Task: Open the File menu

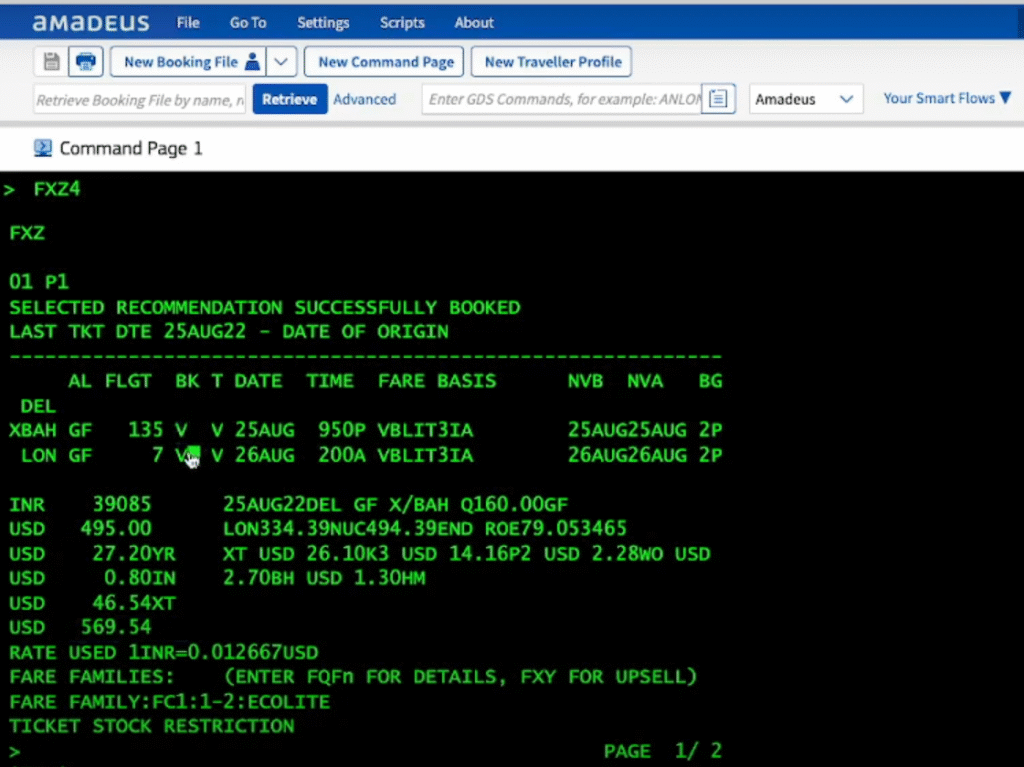Action: tap(188, 22)
